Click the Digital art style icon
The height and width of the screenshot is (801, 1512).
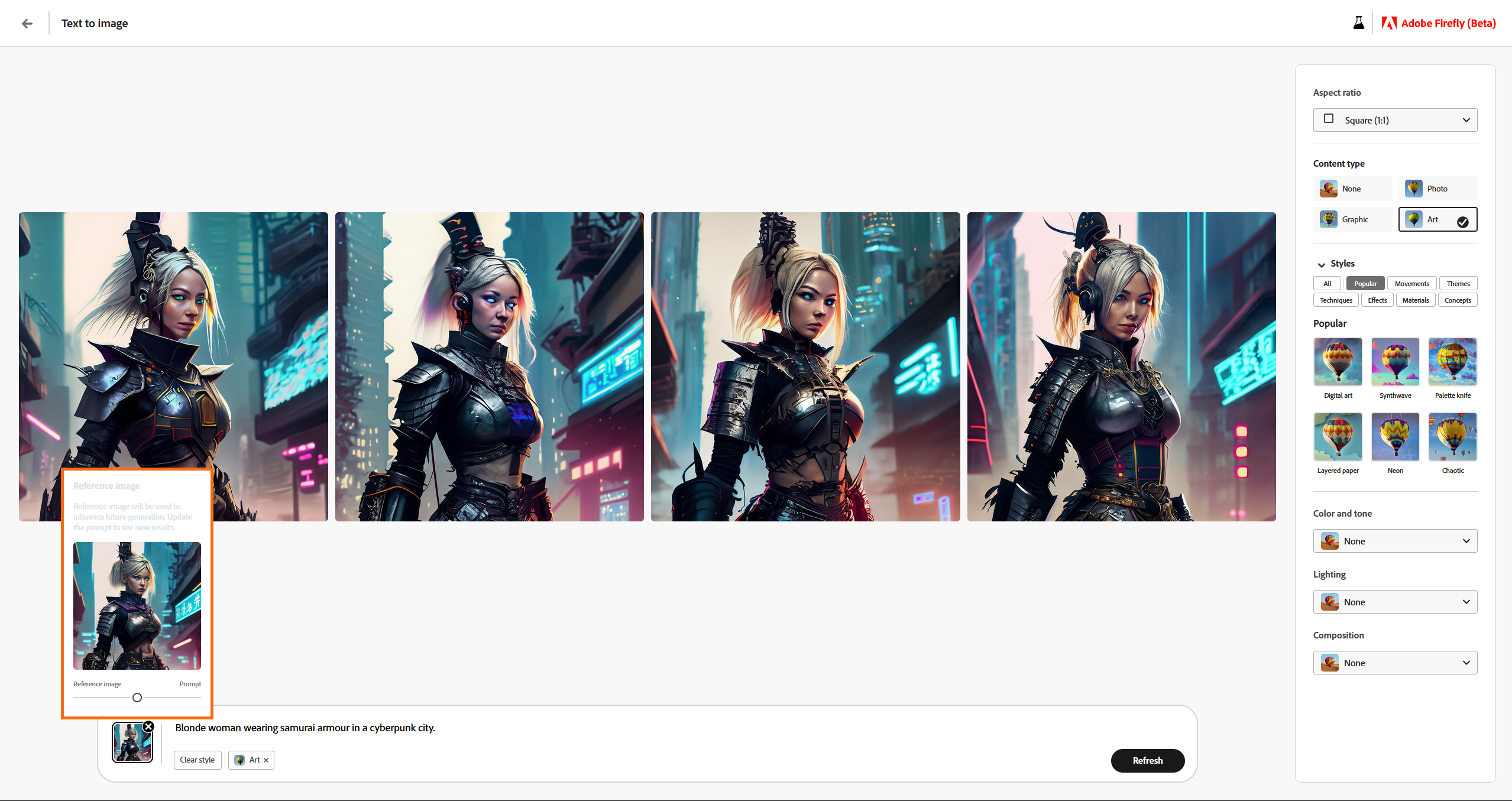point(1338,362)
